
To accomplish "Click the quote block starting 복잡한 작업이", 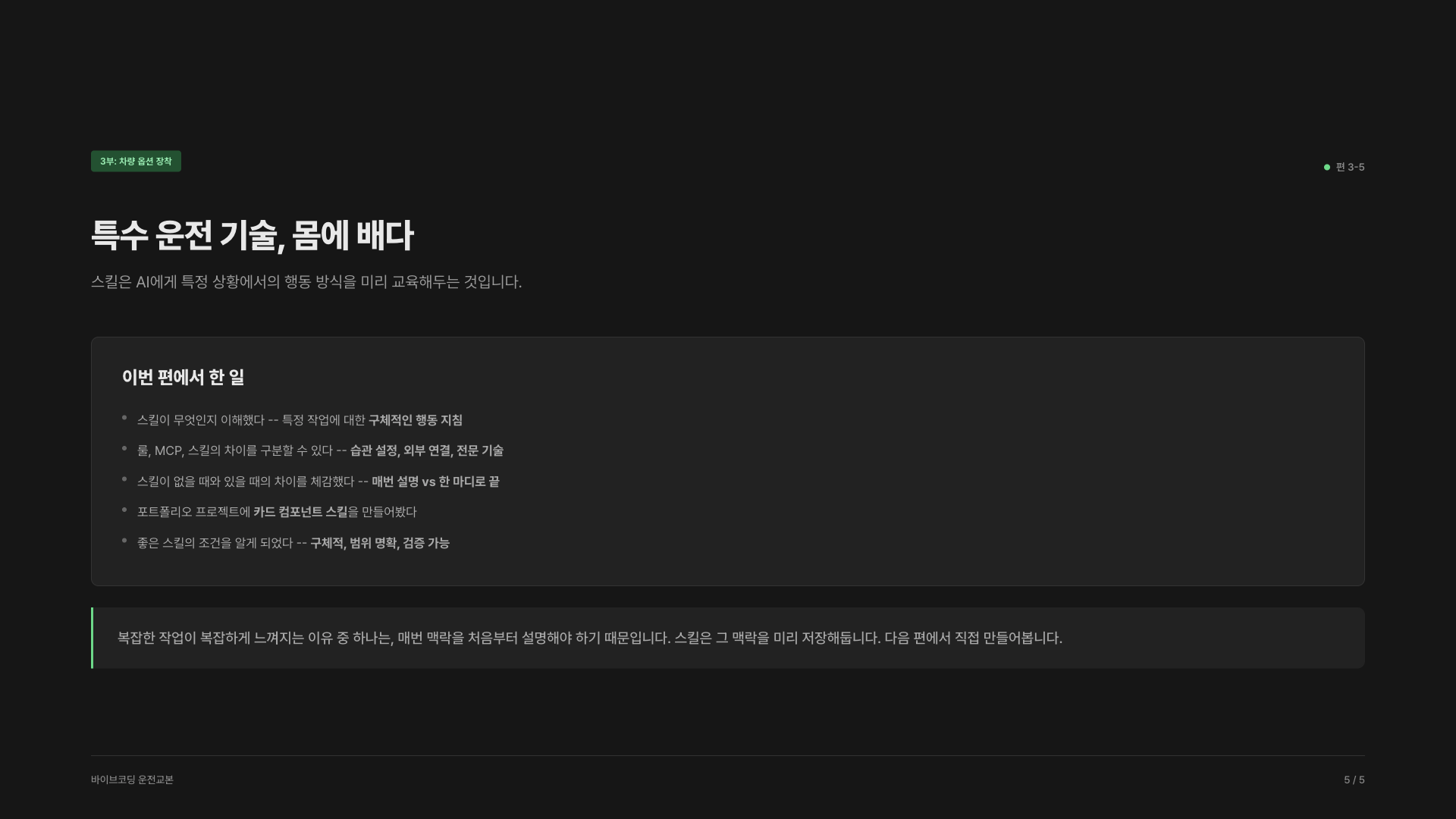I will pos(728,638).
